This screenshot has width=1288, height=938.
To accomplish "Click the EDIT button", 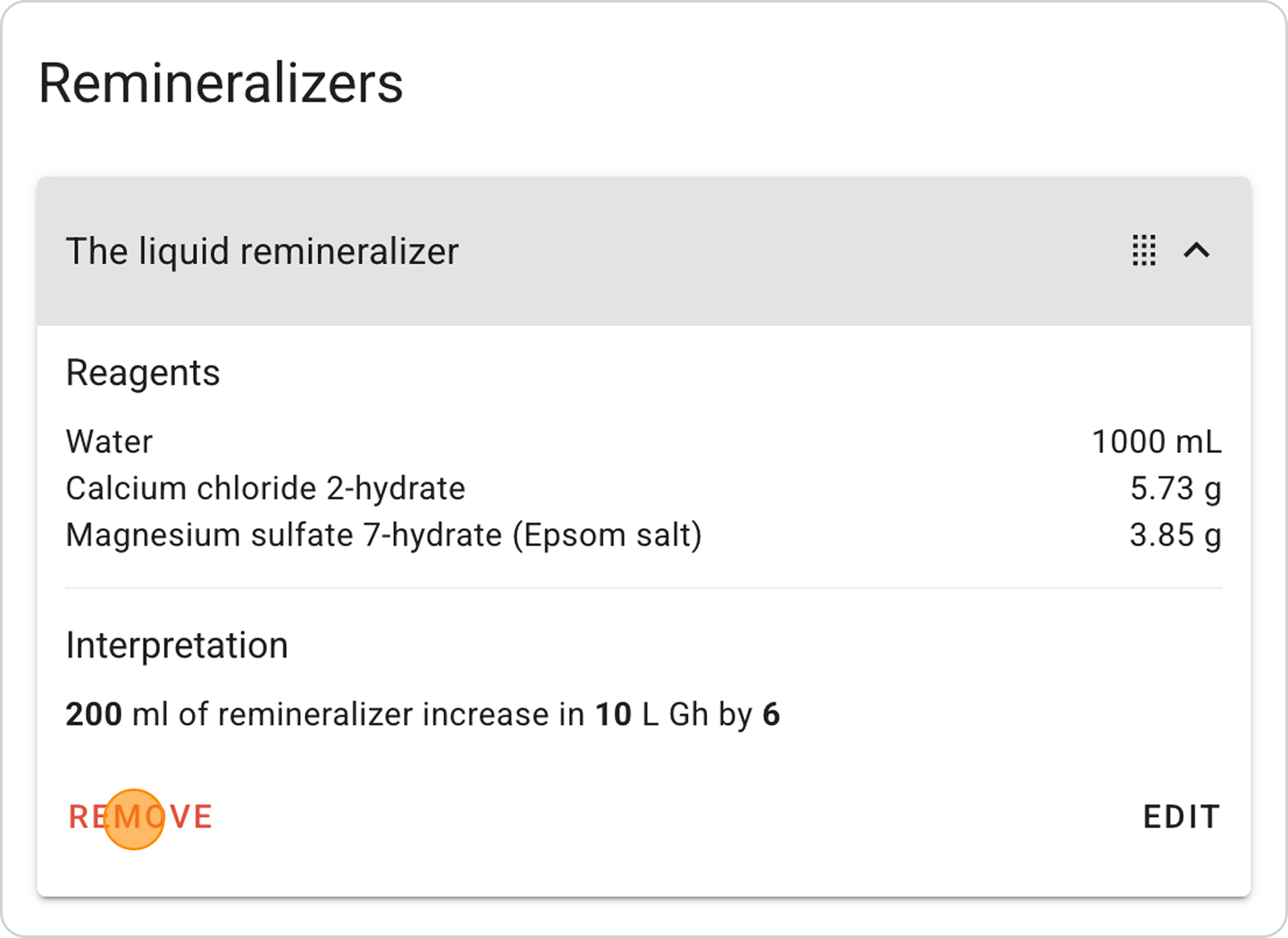I will (1181, 817).
